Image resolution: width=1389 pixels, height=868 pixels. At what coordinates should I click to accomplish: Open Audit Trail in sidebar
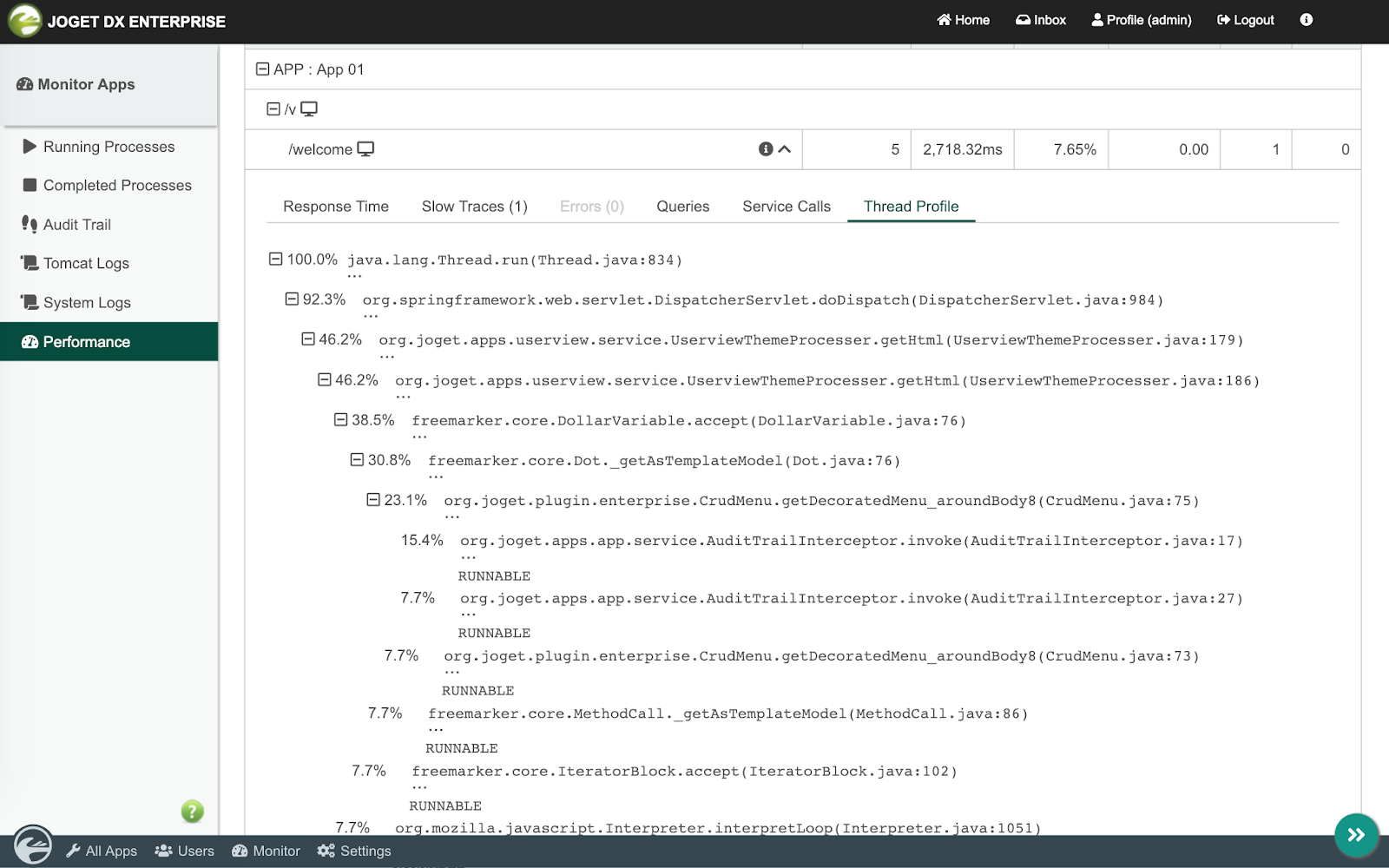(109, 225)
